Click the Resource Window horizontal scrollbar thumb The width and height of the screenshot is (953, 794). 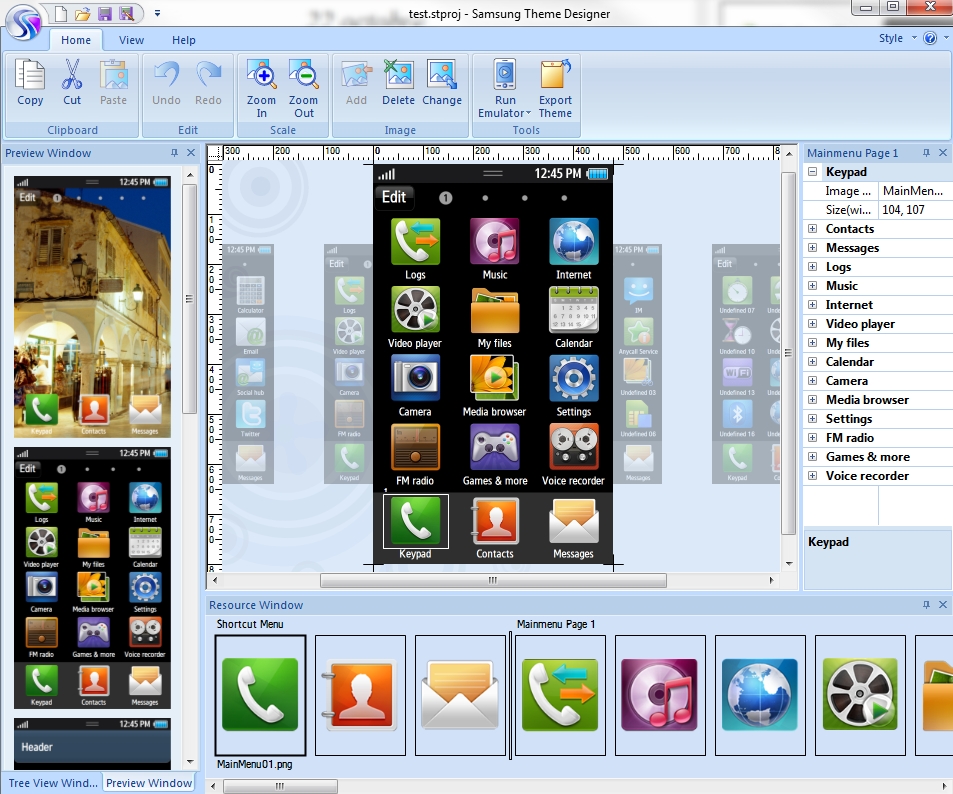click(280, 786)
